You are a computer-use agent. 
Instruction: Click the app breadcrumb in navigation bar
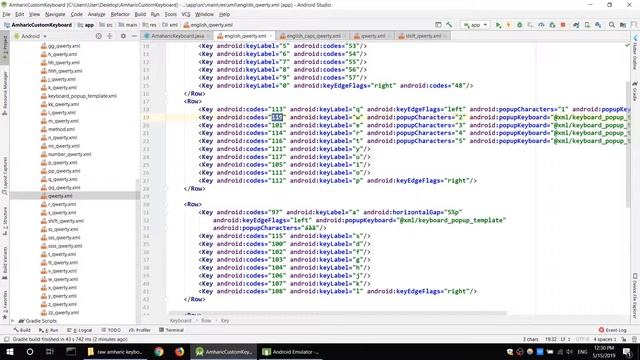pos(86,25)
